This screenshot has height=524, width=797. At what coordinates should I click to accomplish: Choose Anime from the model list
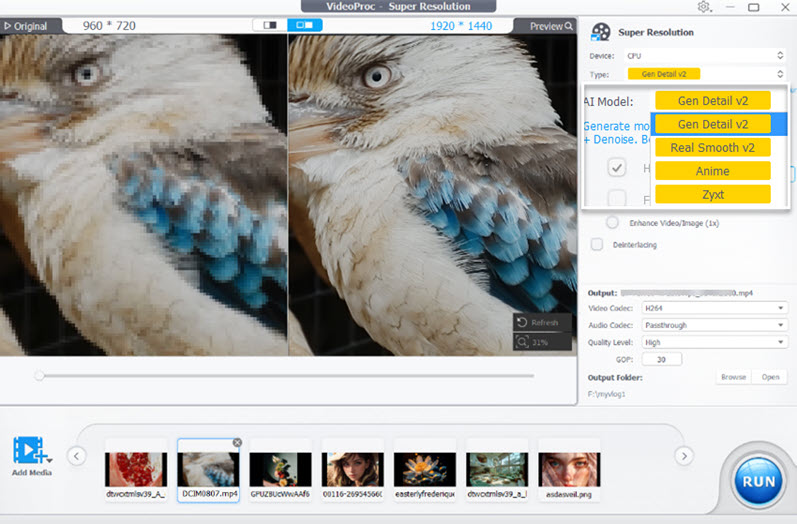712,171
